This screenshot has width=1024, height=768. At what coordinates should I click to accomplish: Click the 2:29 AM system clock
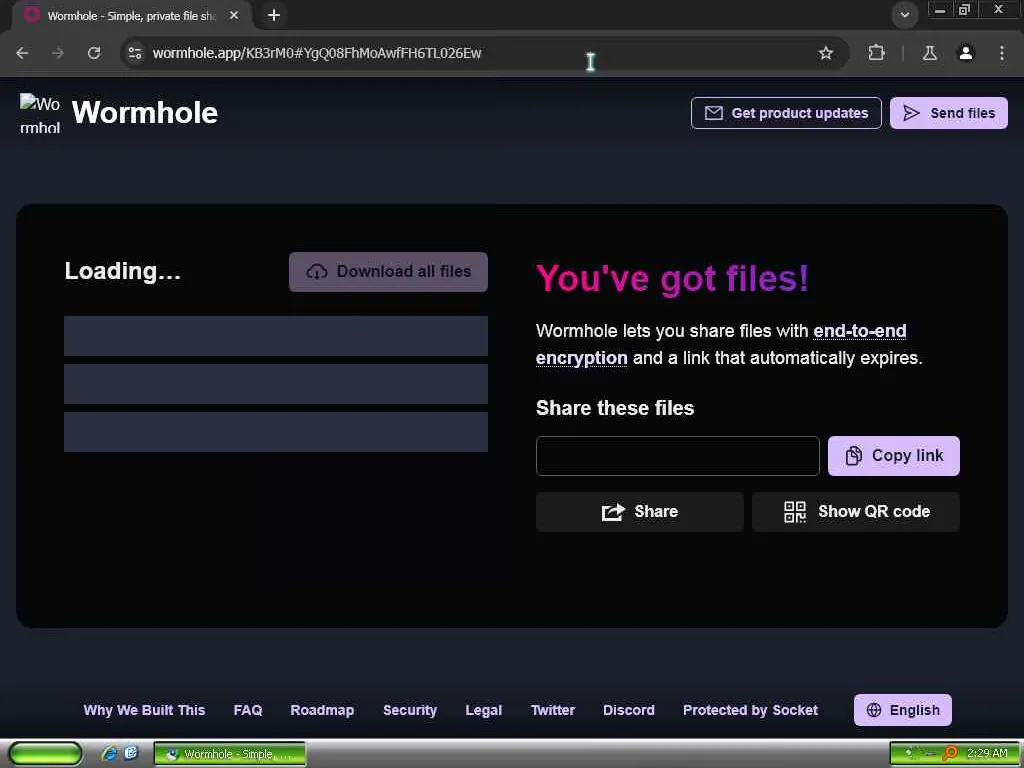(x=987, y=754)
